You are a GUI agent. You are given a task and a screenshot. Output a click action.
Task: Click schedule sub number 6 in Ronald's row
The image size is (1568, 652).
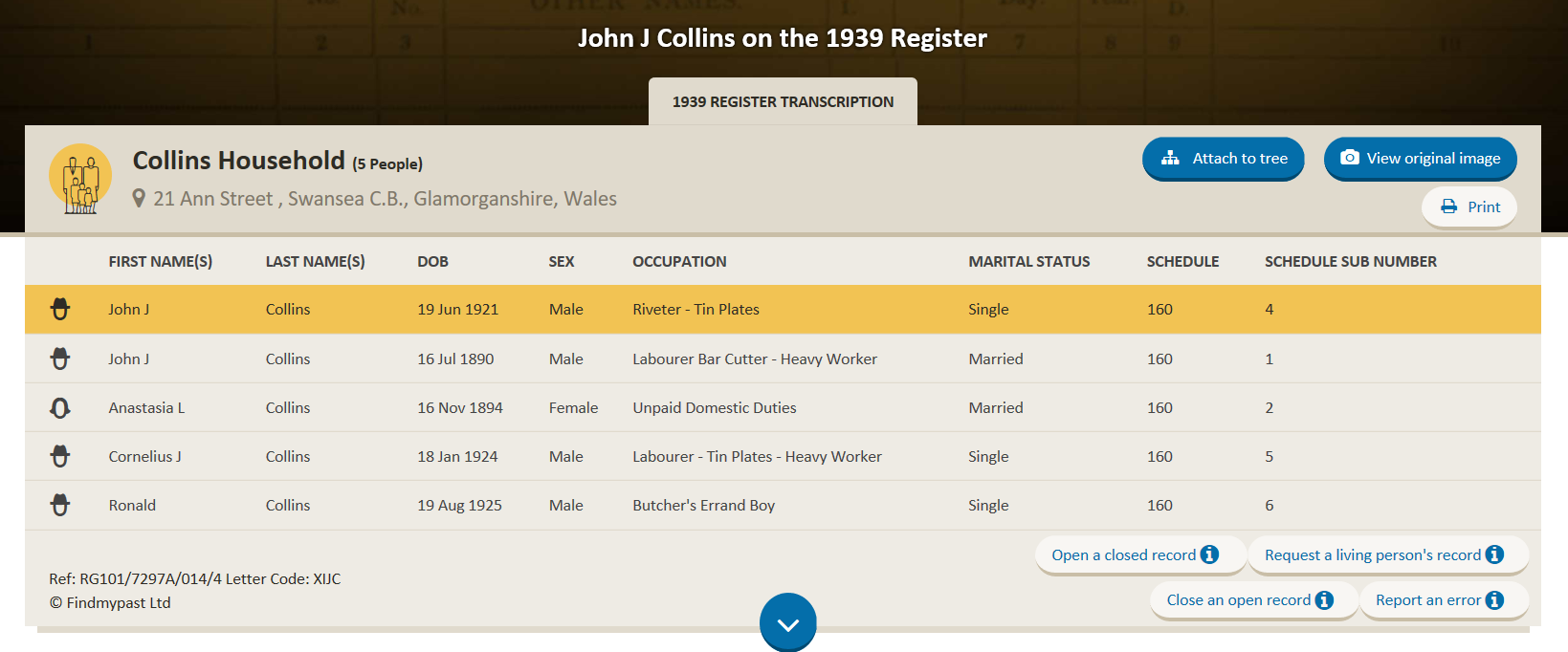click(x=1270, y=505)
